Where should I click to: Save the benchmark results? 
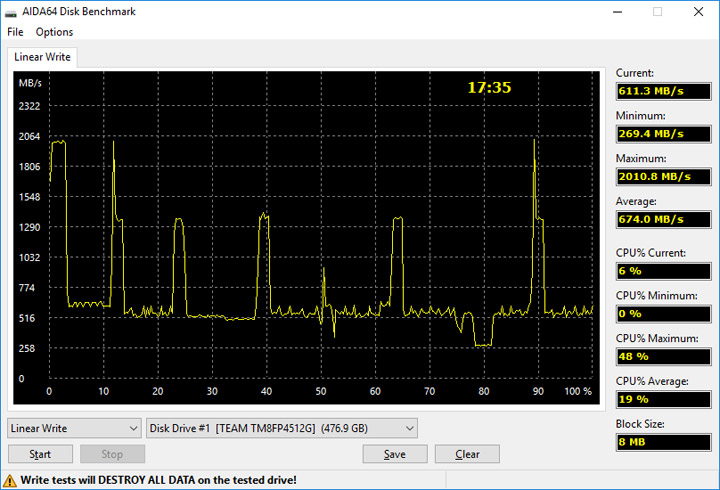point(395,454)
